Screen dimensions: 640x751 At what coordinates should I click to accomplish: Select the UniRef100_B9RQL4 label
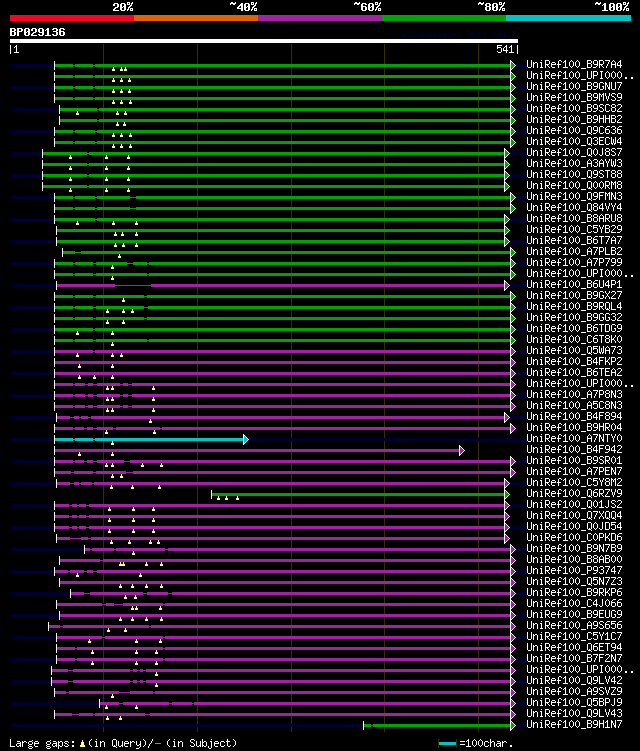click(x=574, y=307)
